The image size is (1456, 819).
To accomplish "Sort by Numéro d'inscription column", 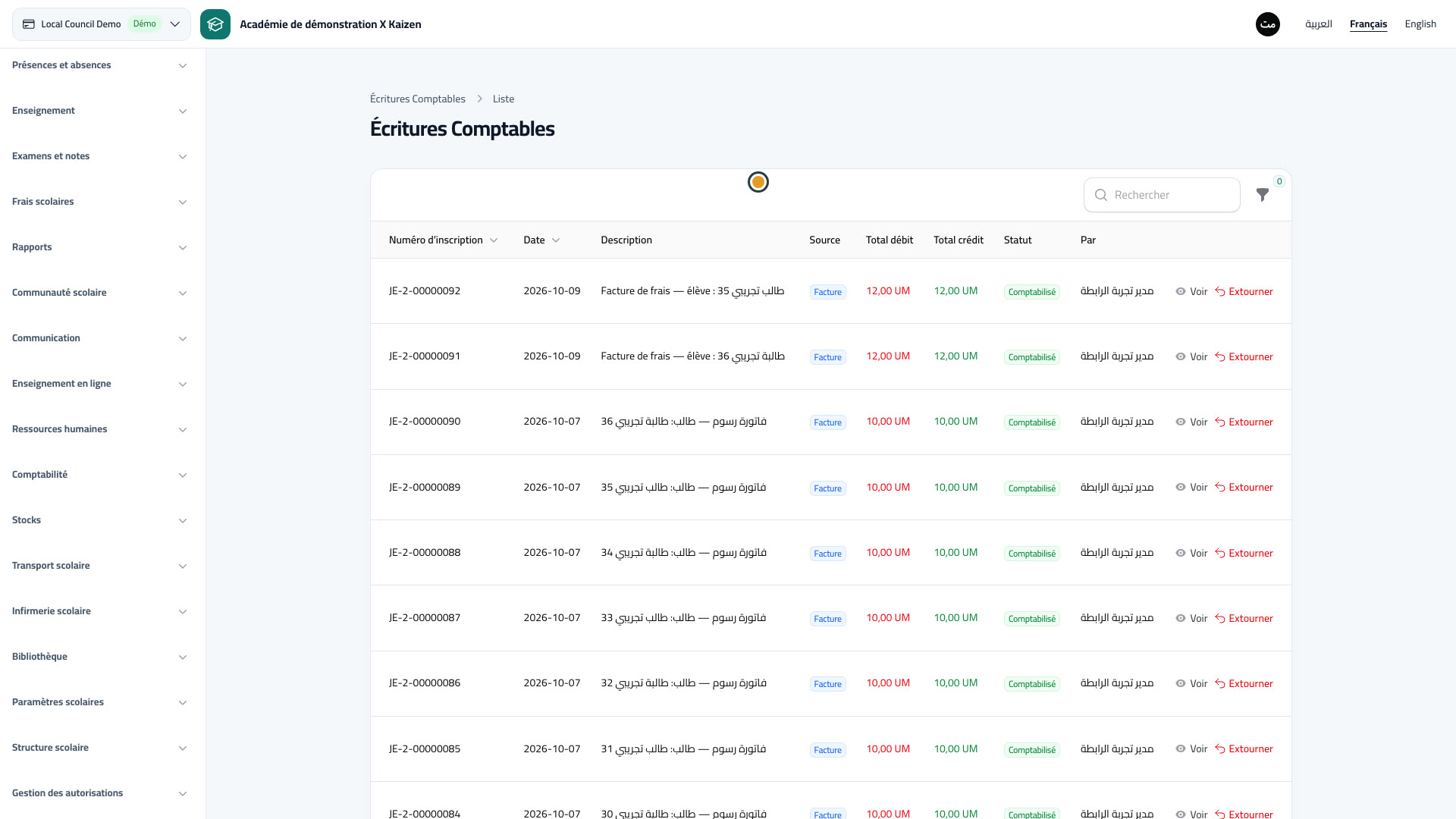I will pos(443,240).
